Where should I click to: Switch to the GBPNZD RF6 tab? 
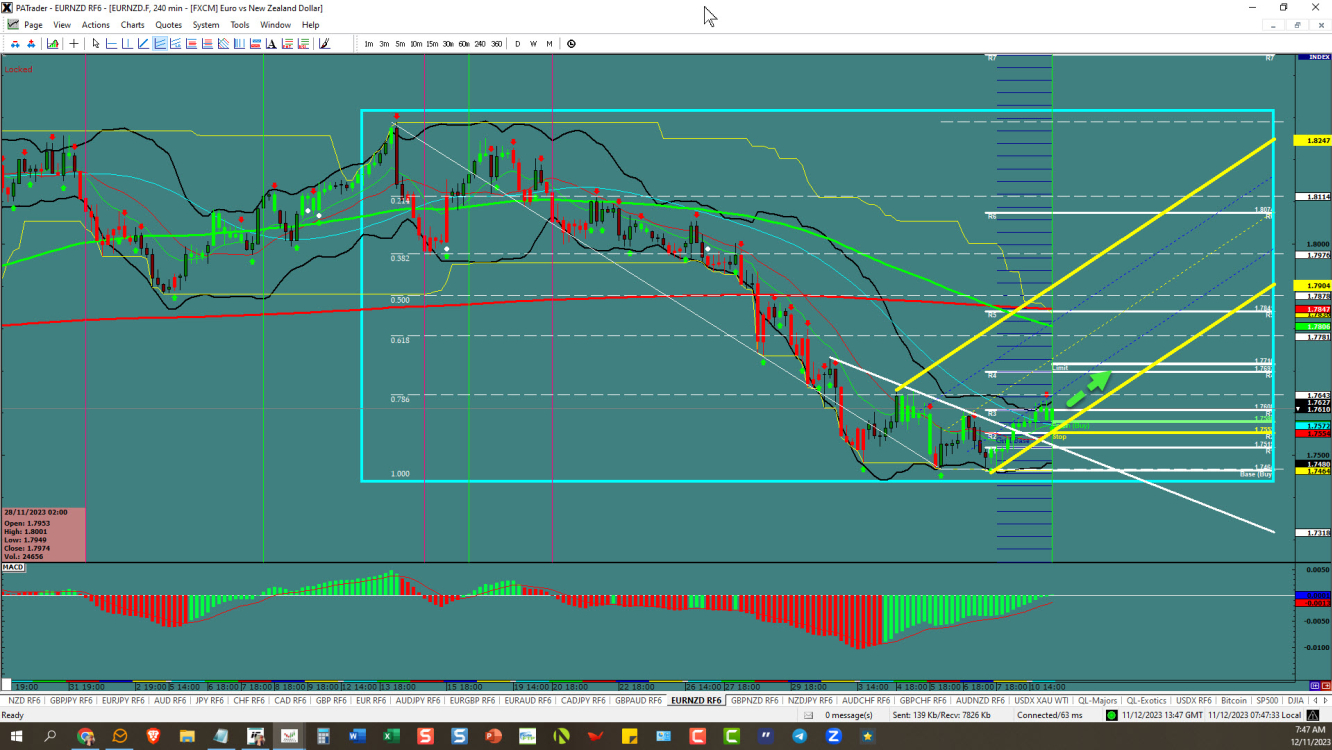coord(755,700)
